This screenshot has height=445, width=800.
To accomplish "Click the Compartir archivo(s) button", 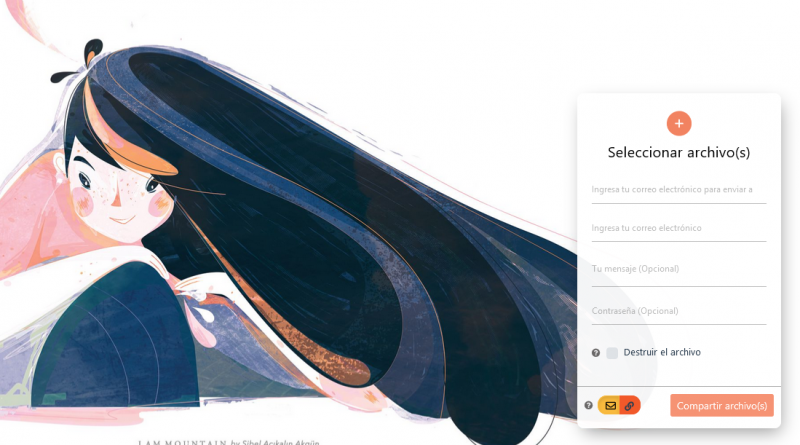I will [721, 406].
